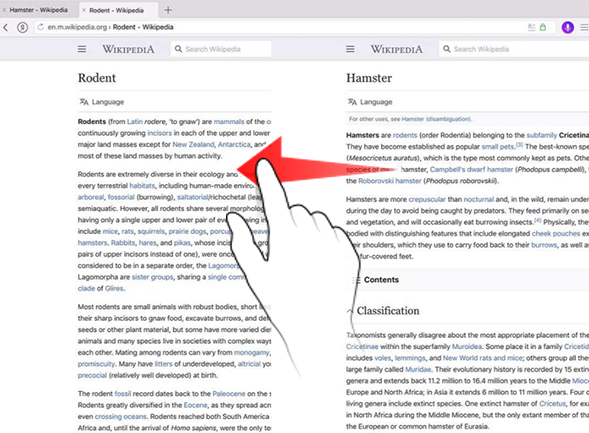Click the purple download arrow button
This screenshot has width=589, height=433.
(x=568, y=27)
